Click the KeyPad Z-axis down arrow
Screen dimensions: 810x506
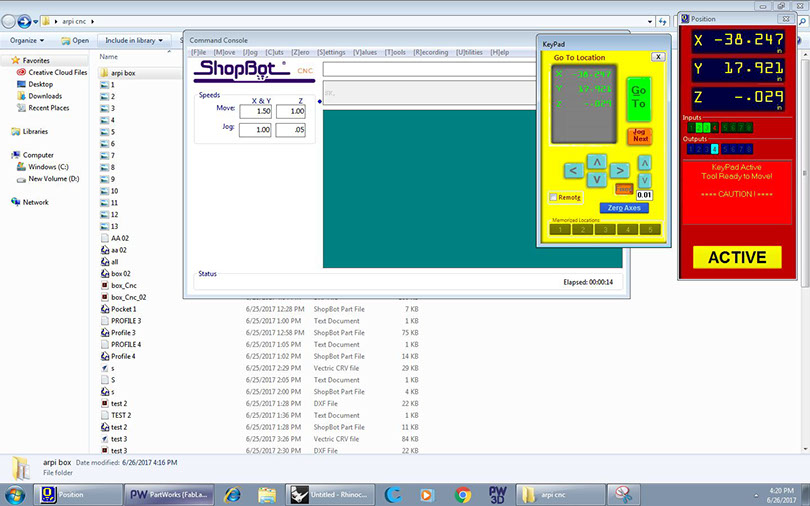click(644, 181)
